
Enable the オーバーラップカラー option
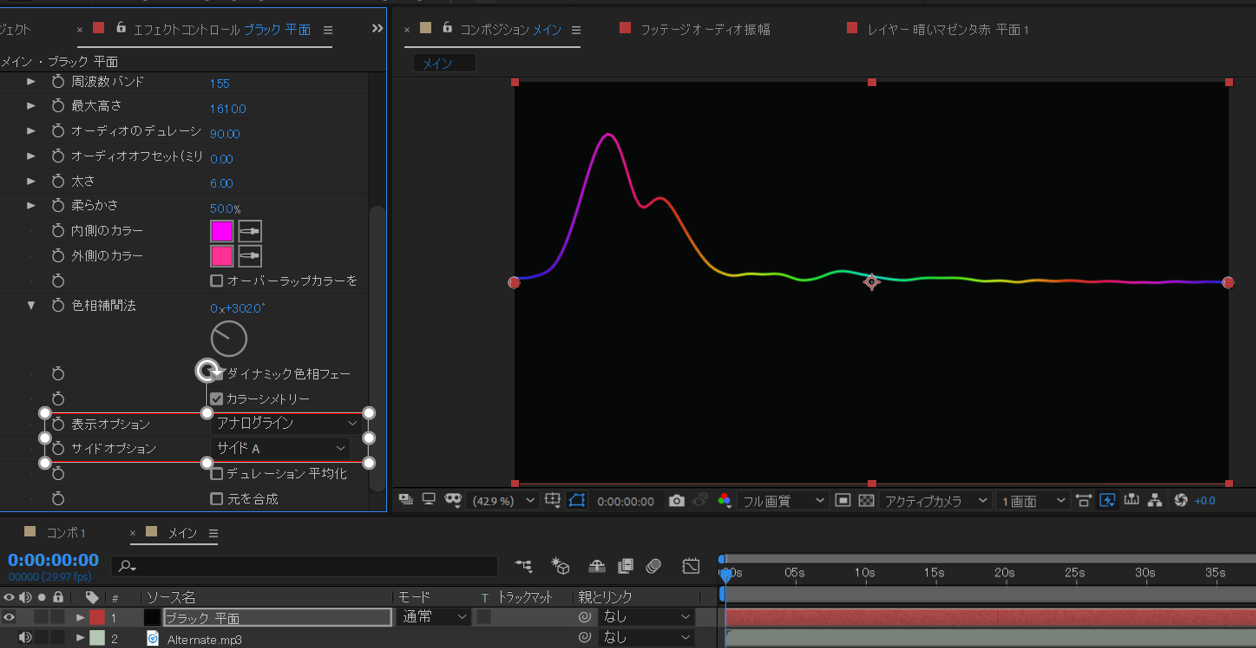click(x=216, y=280)
